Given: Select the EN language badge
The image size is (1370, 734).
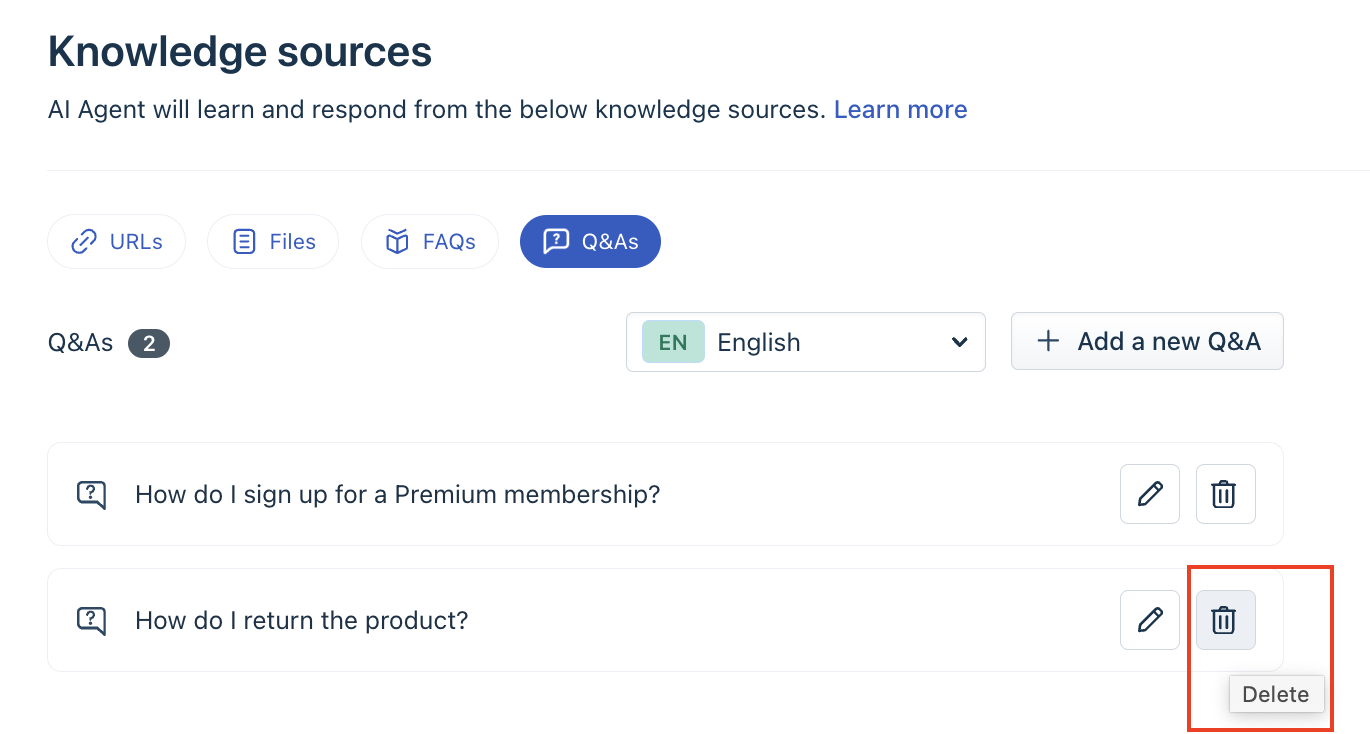Looking at the screenshot, I should (671, 342).
